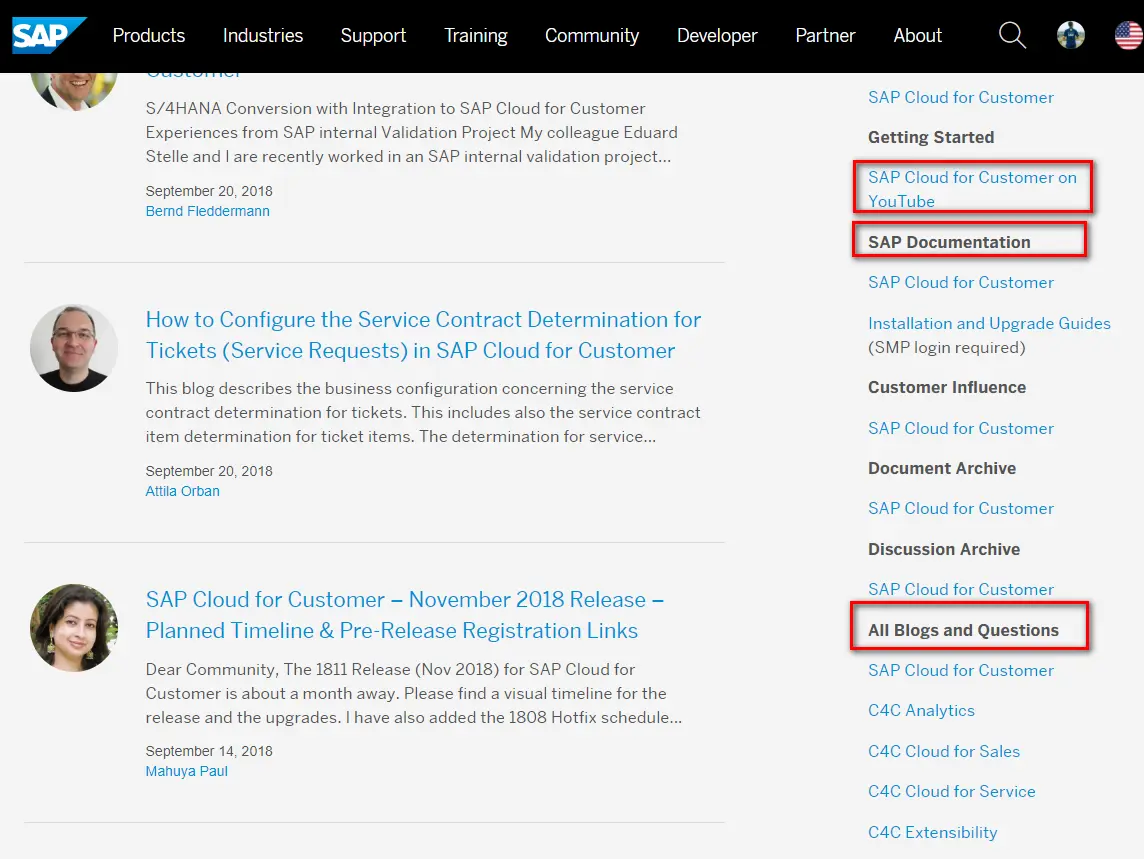The height and width of the screenshot is (859, 1144).
Task: Click Mahuya Paul's author photo
Action: pyautogui.click(x=74, y=628)
